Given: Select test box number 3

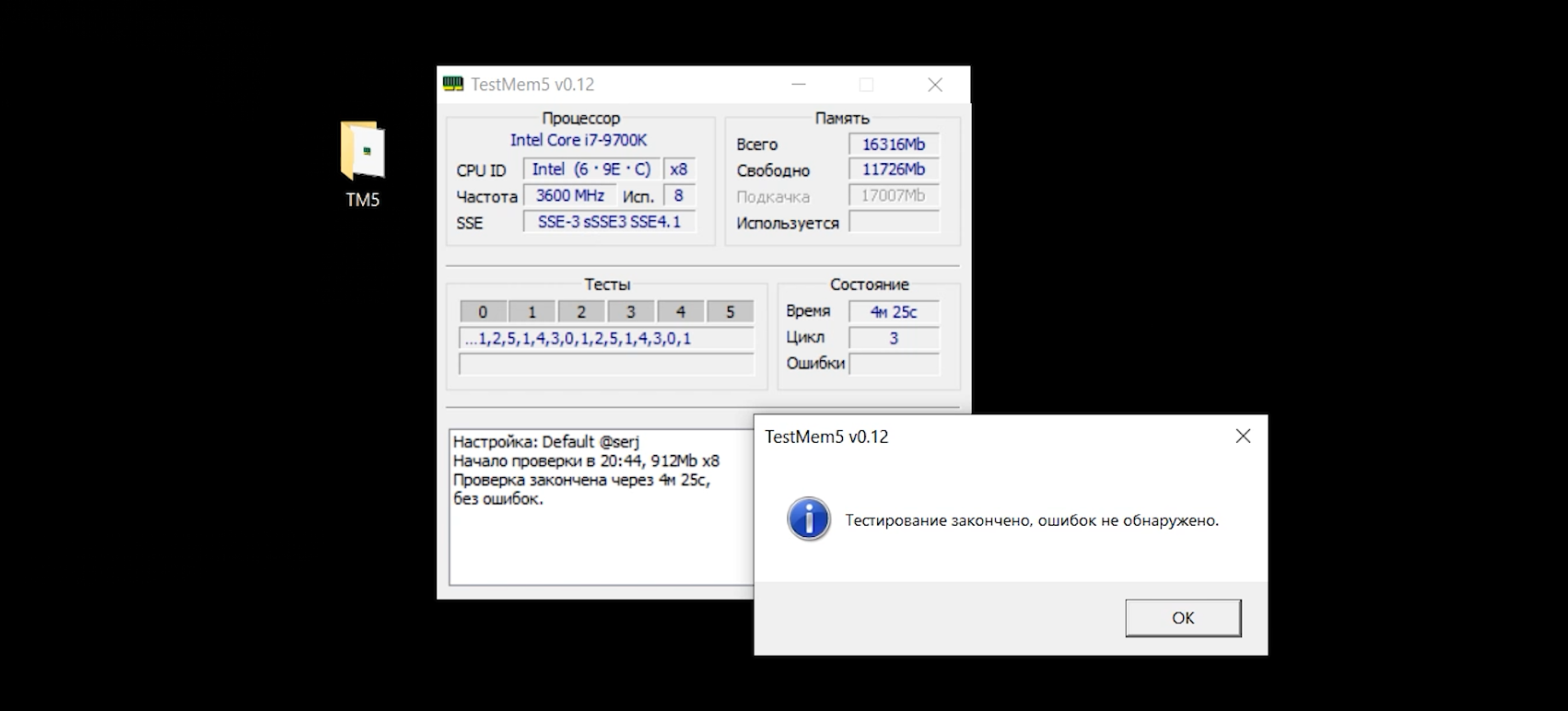Looking at the screenshot, I should coord(631,311).
